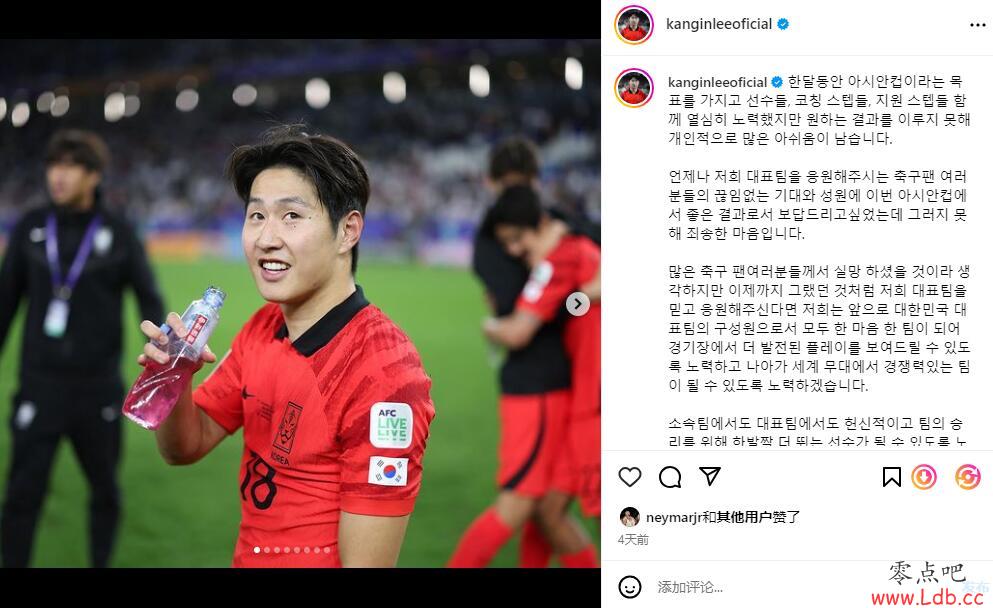This screenshot has height=608, width=993.
Task: Advance to next photo with carousel arrow
Action: coord(577,304)
